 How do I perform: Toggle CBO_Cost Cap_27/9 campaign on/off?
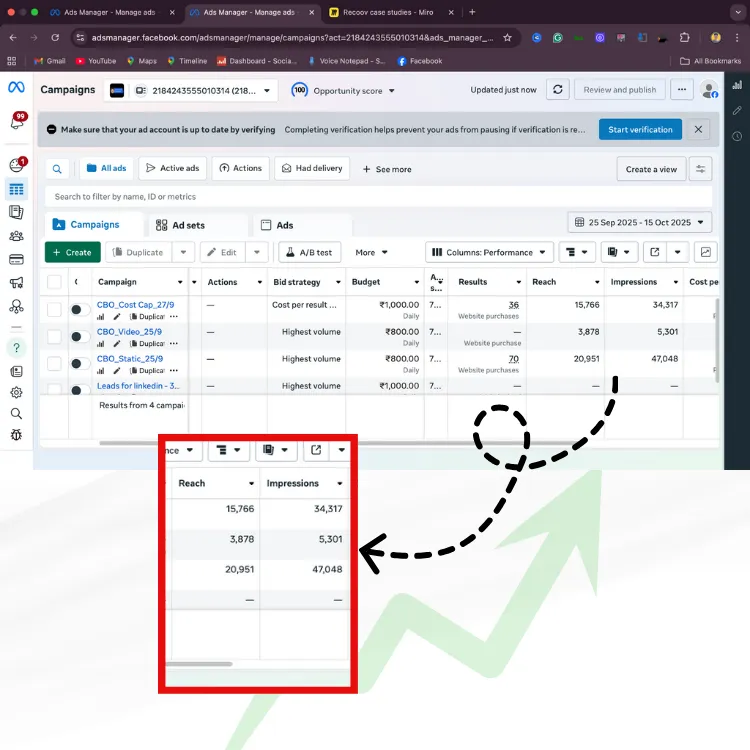pyautogui.click(x=80, y=309)
